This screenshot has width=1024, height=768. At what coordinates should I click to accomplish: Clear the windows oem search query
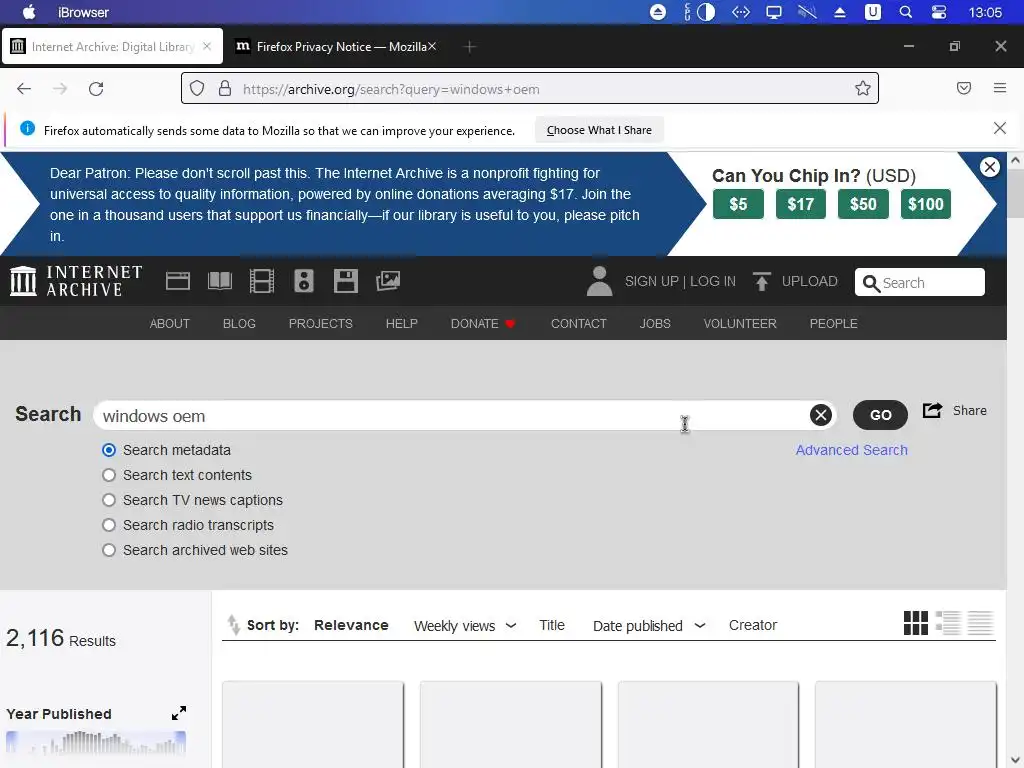[821, 415]
